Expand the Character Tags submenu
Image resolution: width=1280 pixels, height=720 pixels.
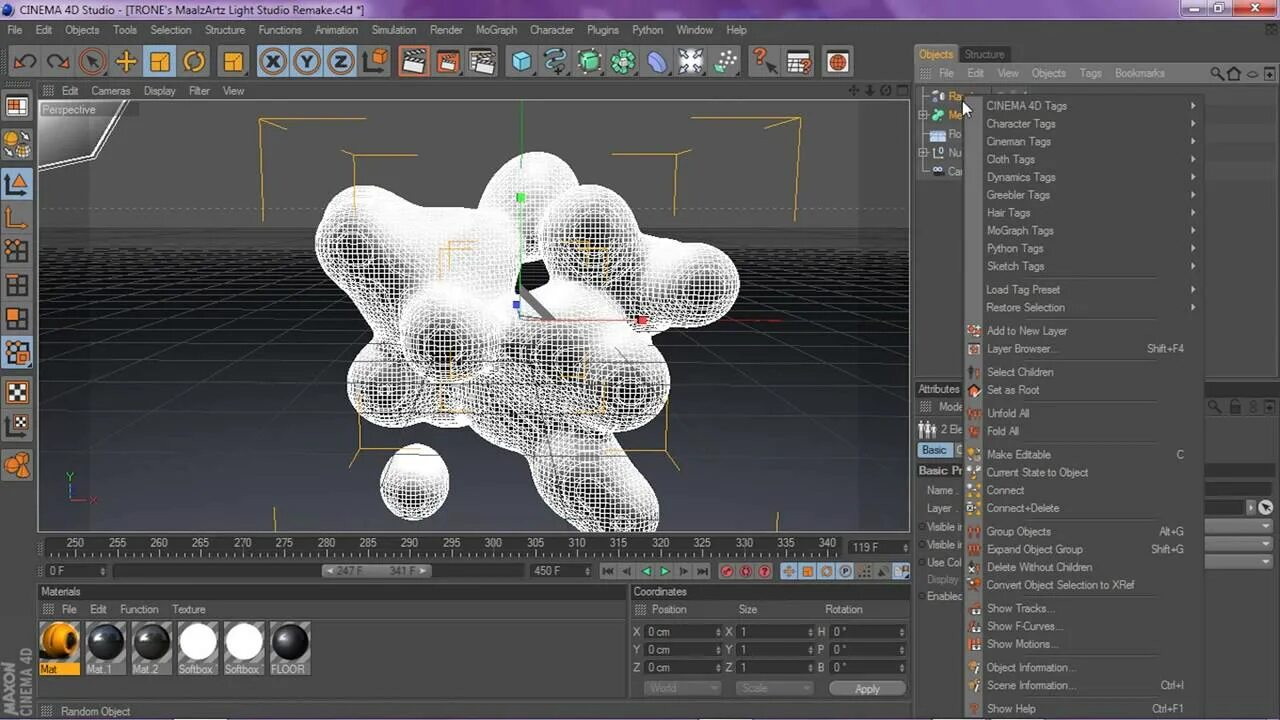(1085, 124)
